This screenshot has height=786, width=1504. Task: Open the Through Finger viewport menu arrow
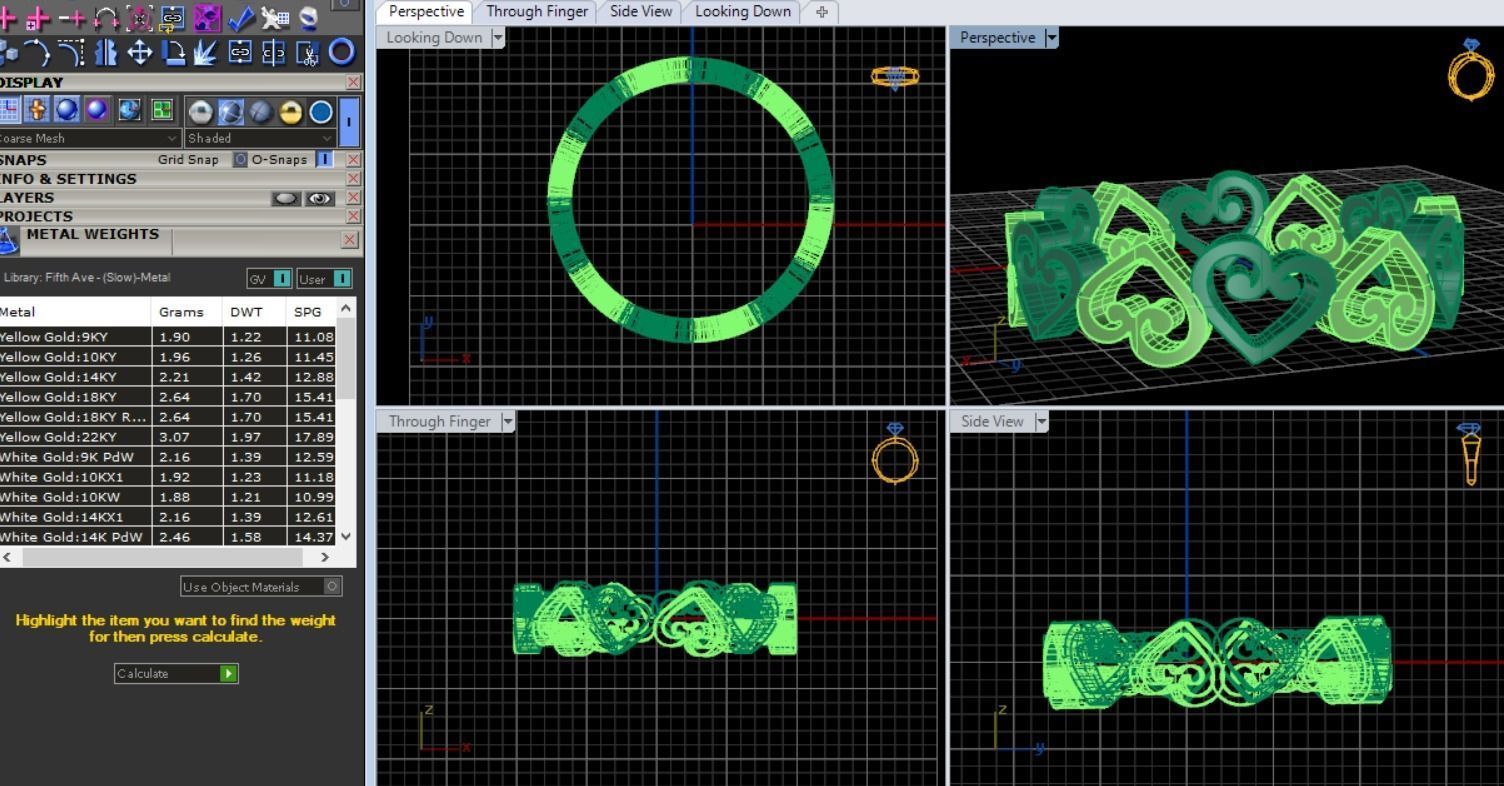[508, 421]
